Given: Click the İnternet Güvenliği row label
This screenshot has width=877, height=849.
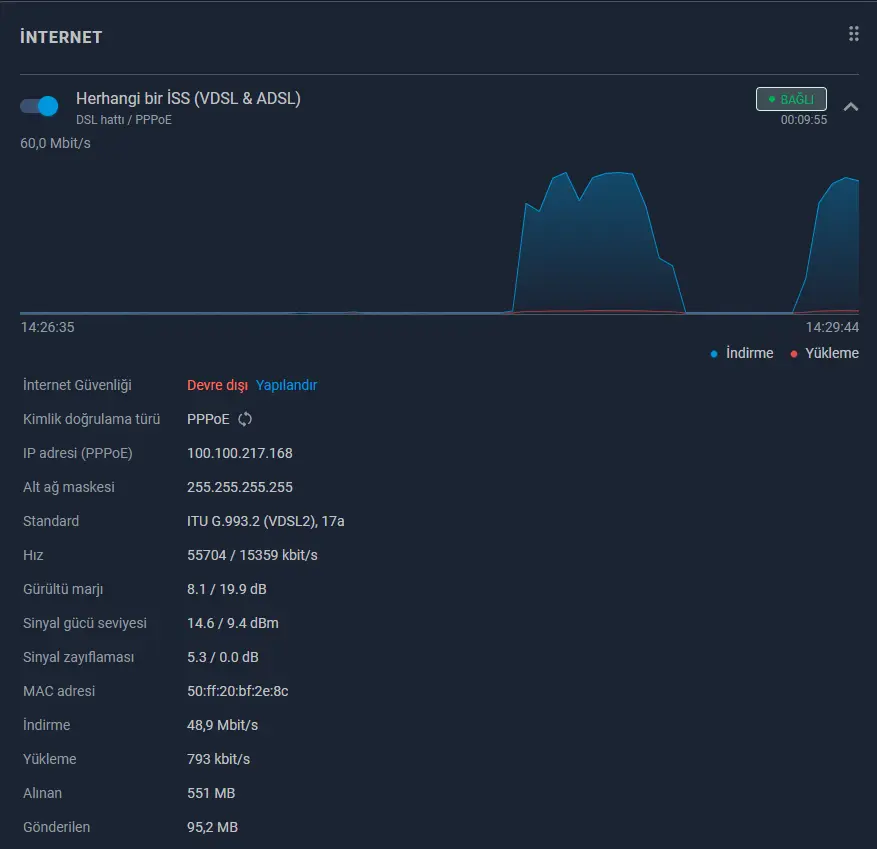Looking at the screenshot, I should coord(77,385).
